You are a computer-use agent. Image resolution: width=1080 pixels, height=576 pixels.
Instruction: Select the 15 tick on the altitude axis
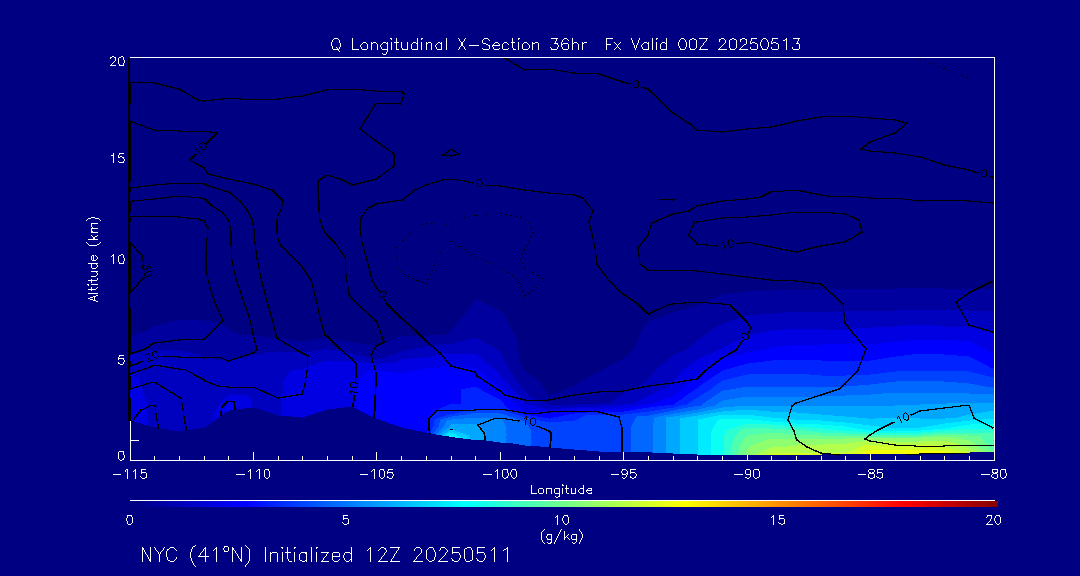pos(117,158)
